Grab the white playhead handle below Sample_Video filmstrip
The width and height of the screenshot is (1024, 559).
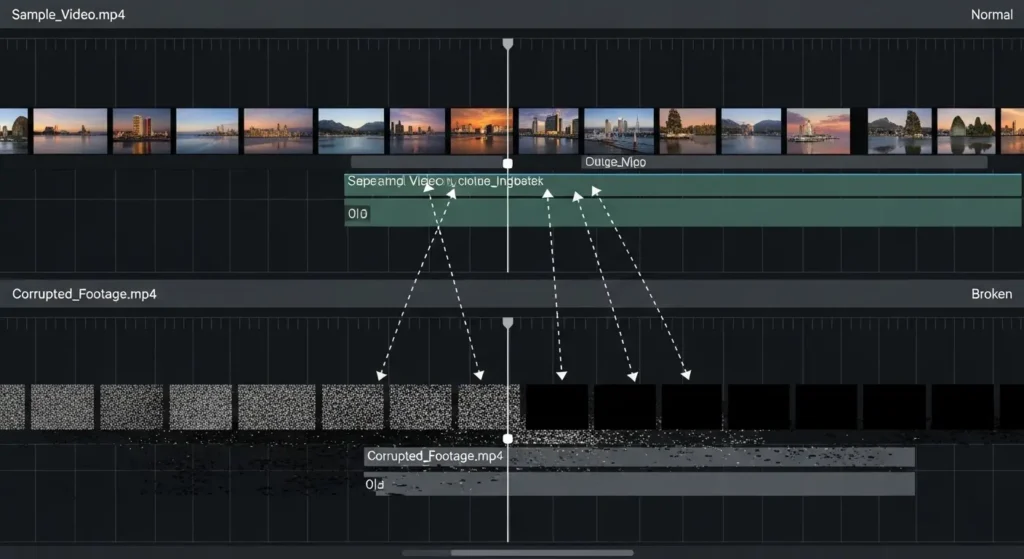pyautogui.click(x=507, y=163)
